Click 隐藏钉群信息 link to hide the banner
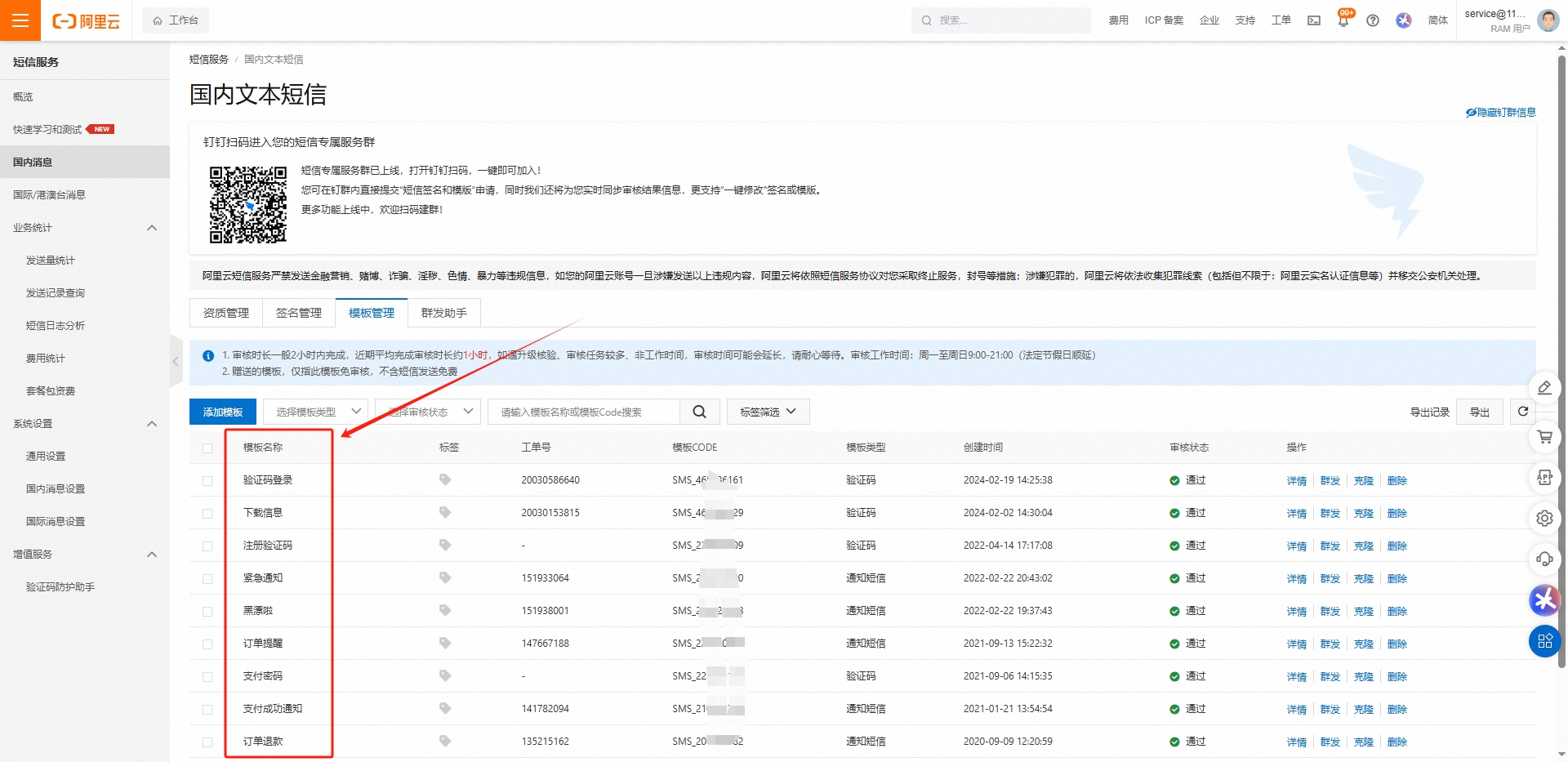 (x=1501, y=113)
